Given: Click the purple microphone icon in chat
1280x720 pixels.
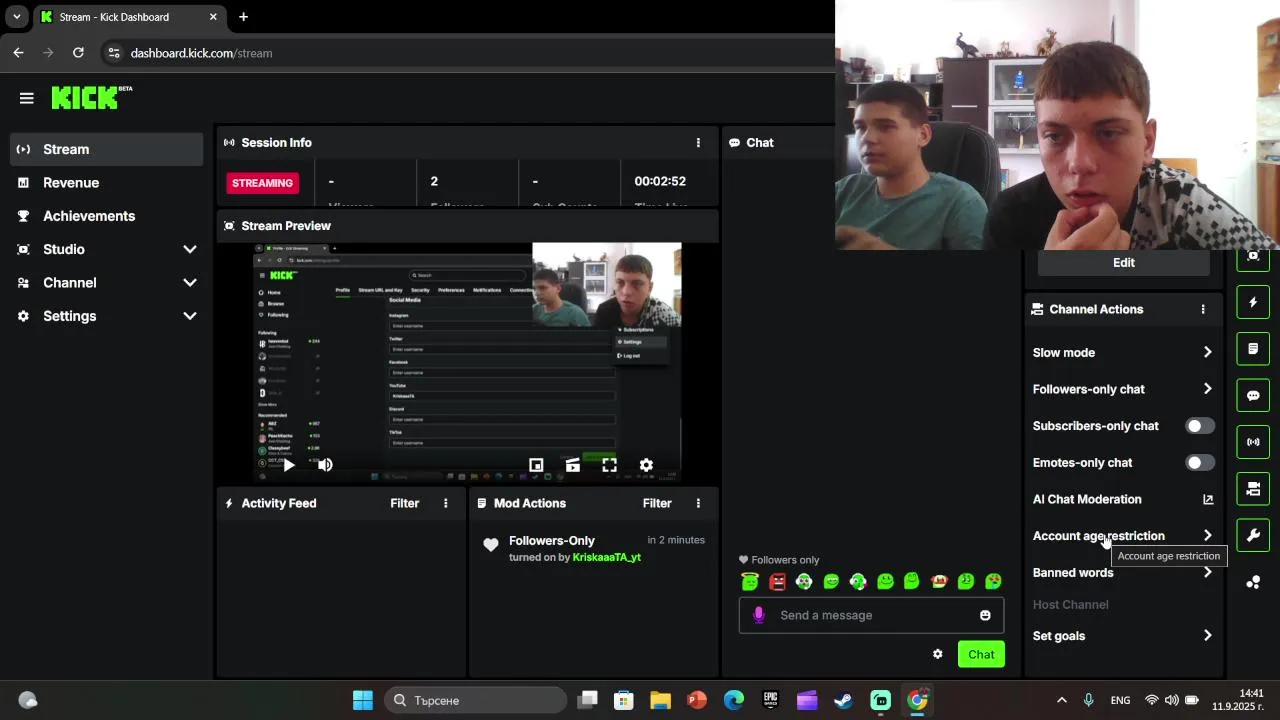Looking at the screenshot, I should (x=759, y=615).
